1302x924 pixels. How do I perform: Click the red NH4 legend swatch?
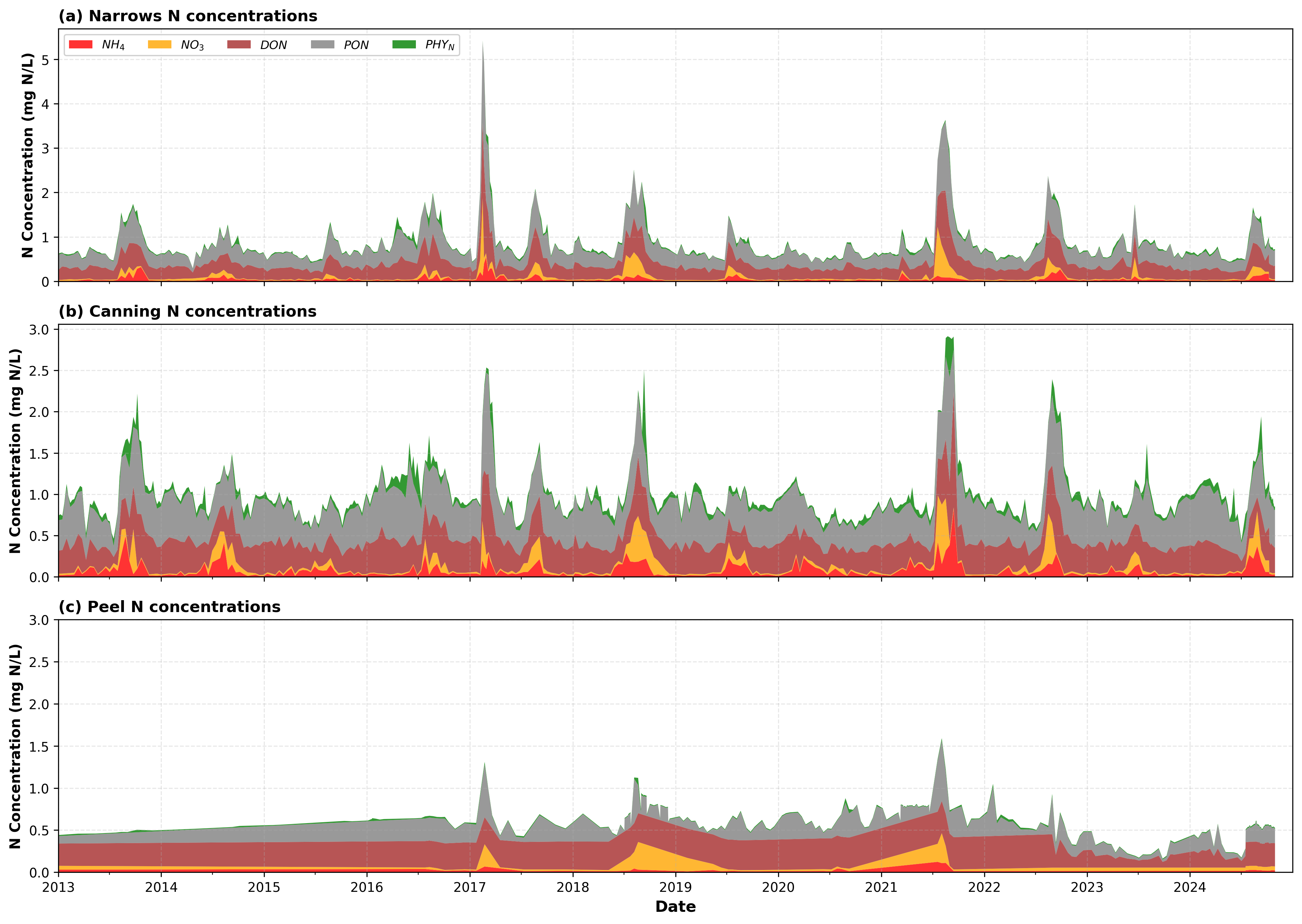tap(81, 44)
